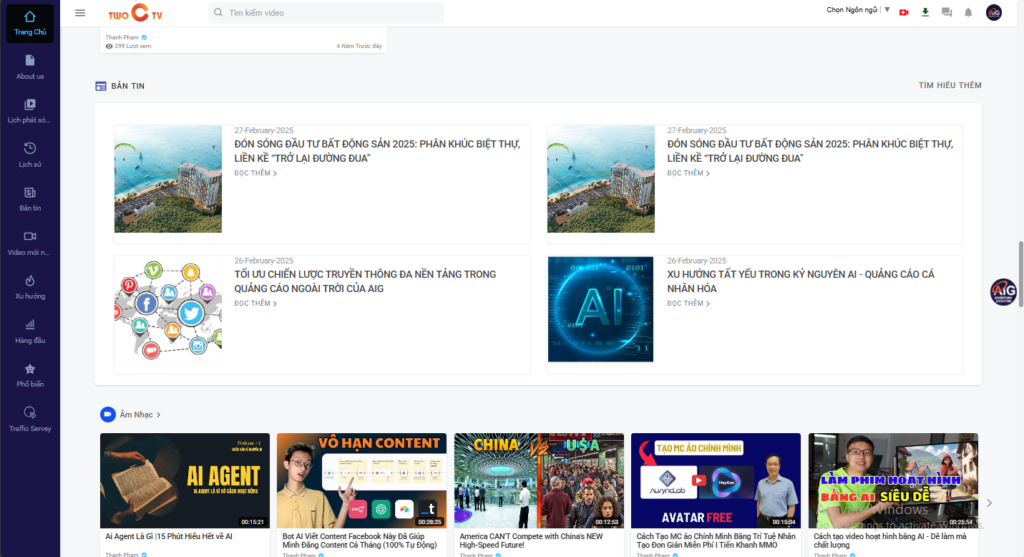Image resolution: width=1024 pixels, height=557 pixels.
Task: Open left ĐÓN SÓNG ĐẦU TƯ article thumbnail
Action: 168,179
